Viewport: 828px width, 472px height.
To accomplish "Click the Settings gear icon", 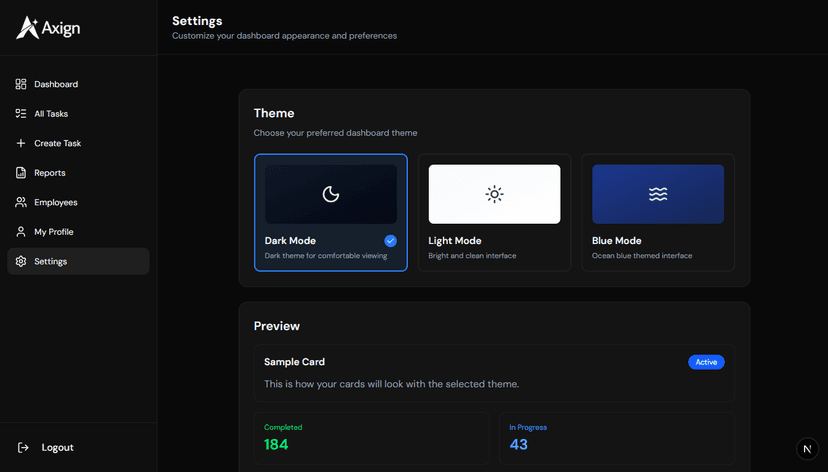I will click(21, 261).
